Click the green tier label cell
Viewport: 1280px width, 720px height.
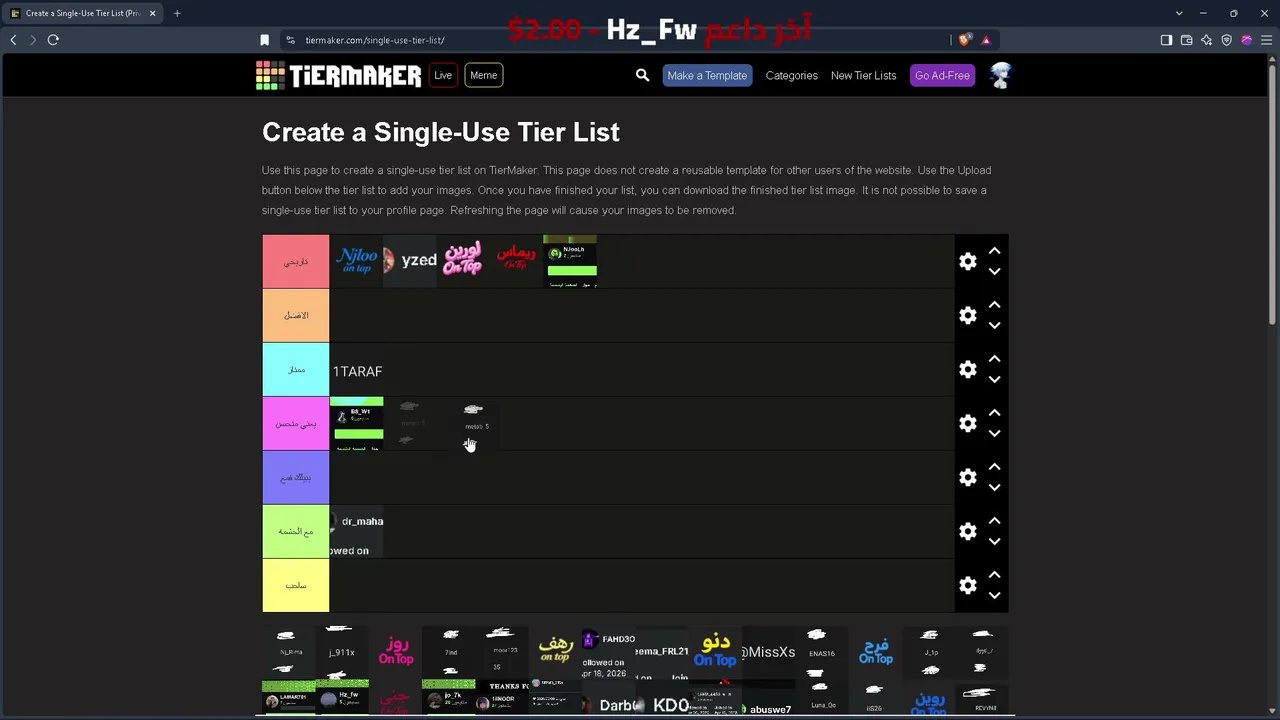(x=295, y=532)
